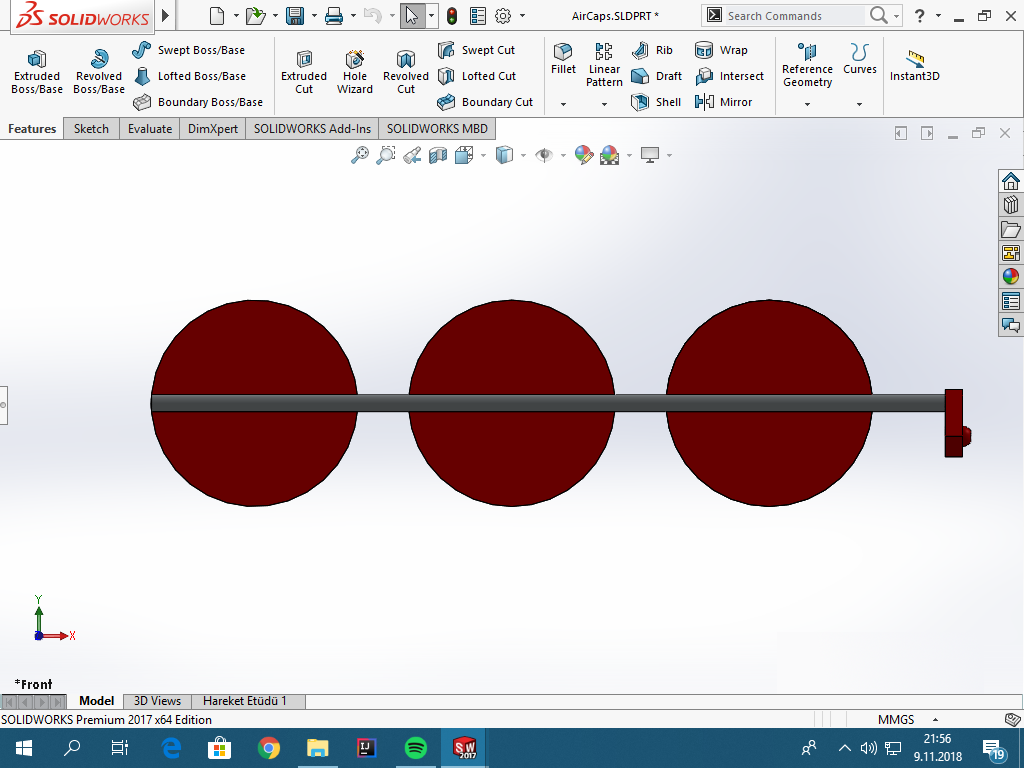
Task: Expand the Linear Pattern dropdown arrow
Action: 604,104
